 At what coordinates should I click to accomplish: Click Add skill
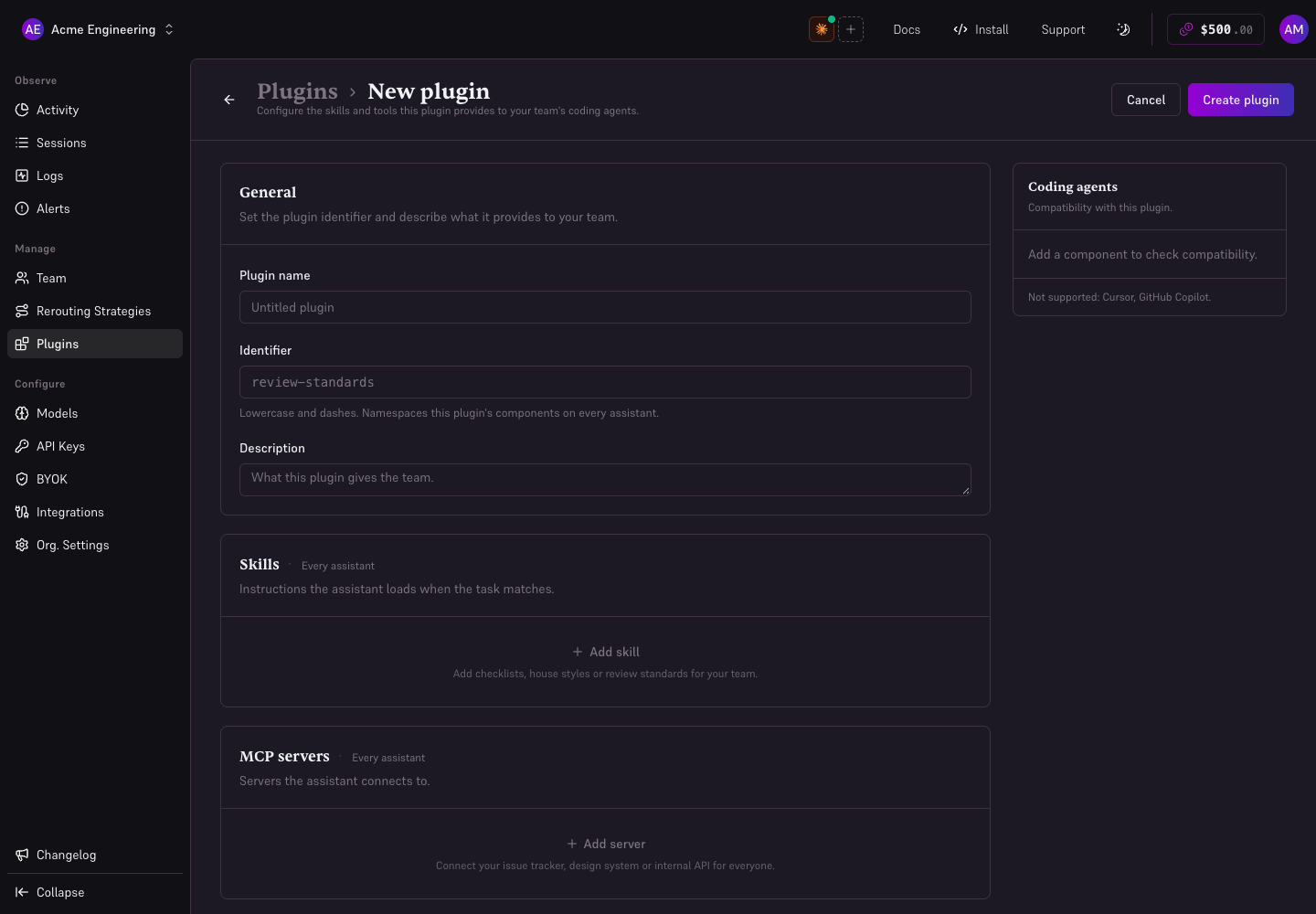[x=605, y=652]
